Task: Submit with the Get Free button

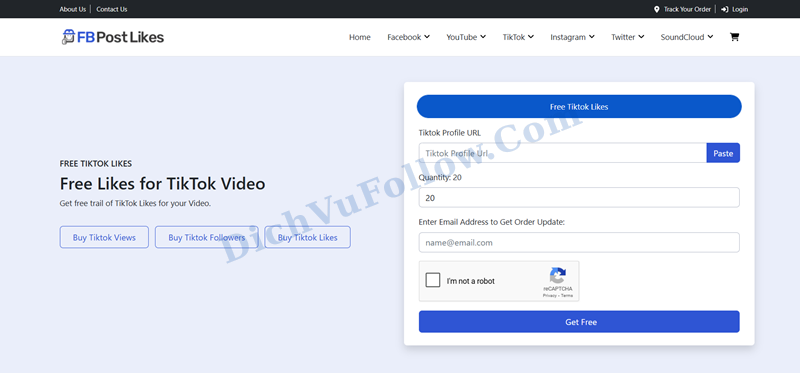Action: [x=579, y=322]
